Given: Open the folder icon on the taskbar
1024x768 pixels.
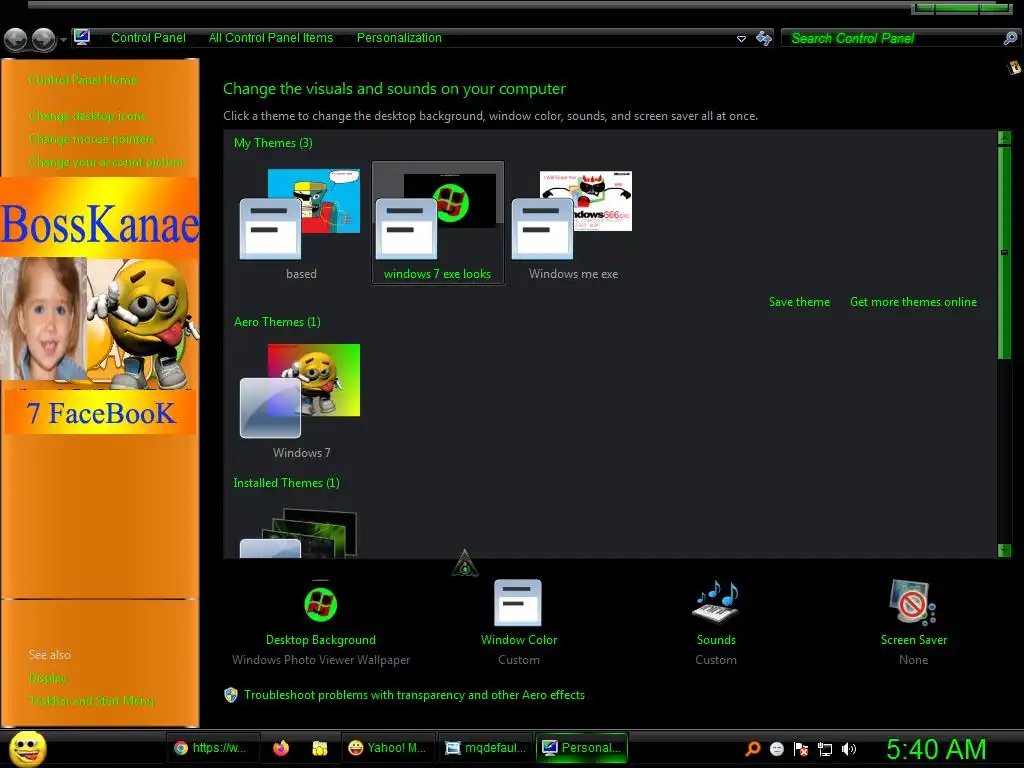Looking at the screenshot, I should click(319, 748).
